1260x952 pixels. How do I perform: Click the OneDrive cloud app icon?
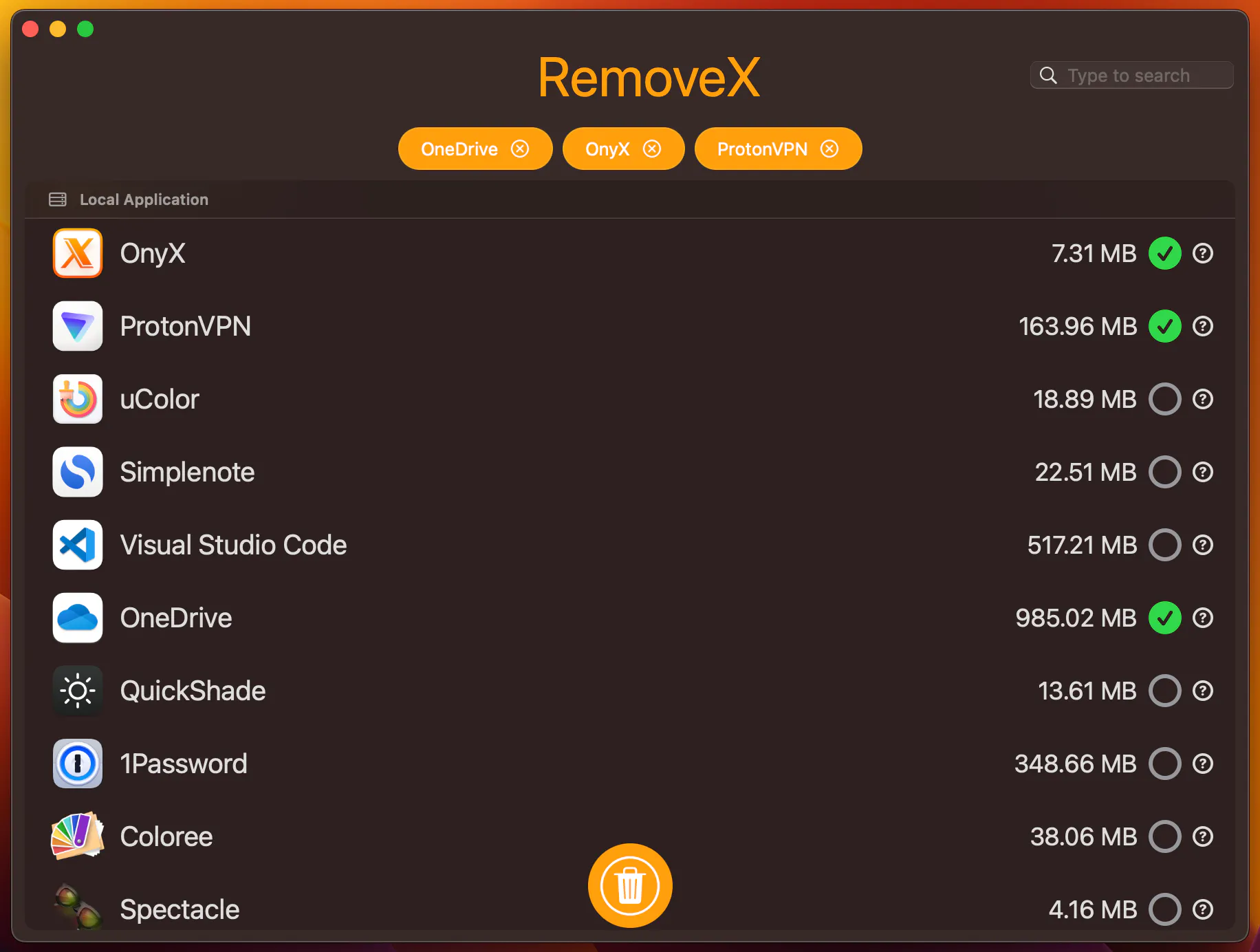[78, 618]
